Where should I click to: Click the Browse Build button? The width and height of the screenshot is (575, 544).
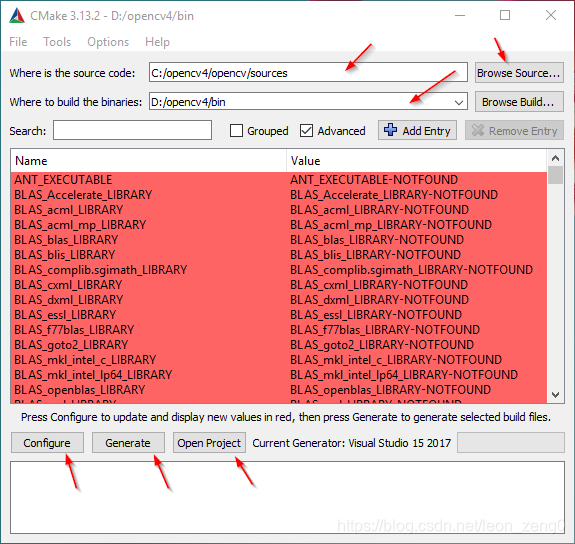(x=519, y=102)
